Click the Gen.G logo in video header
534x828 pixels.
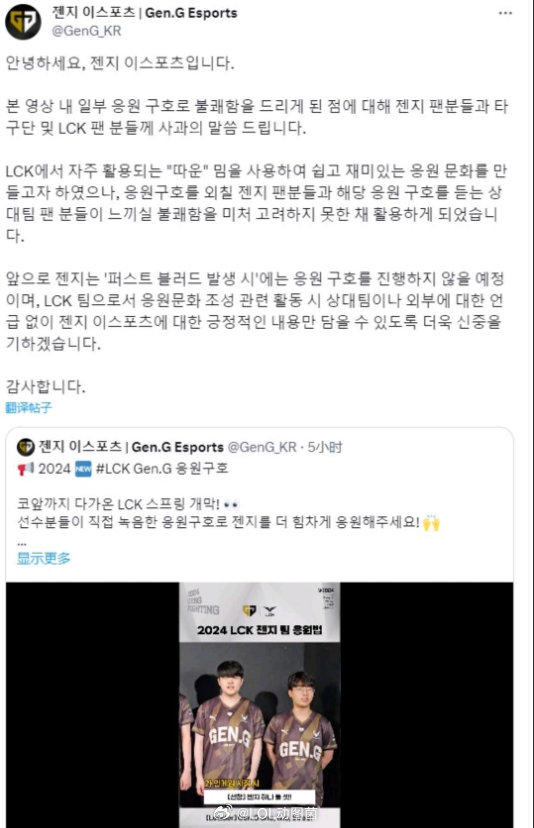point(249,611)
